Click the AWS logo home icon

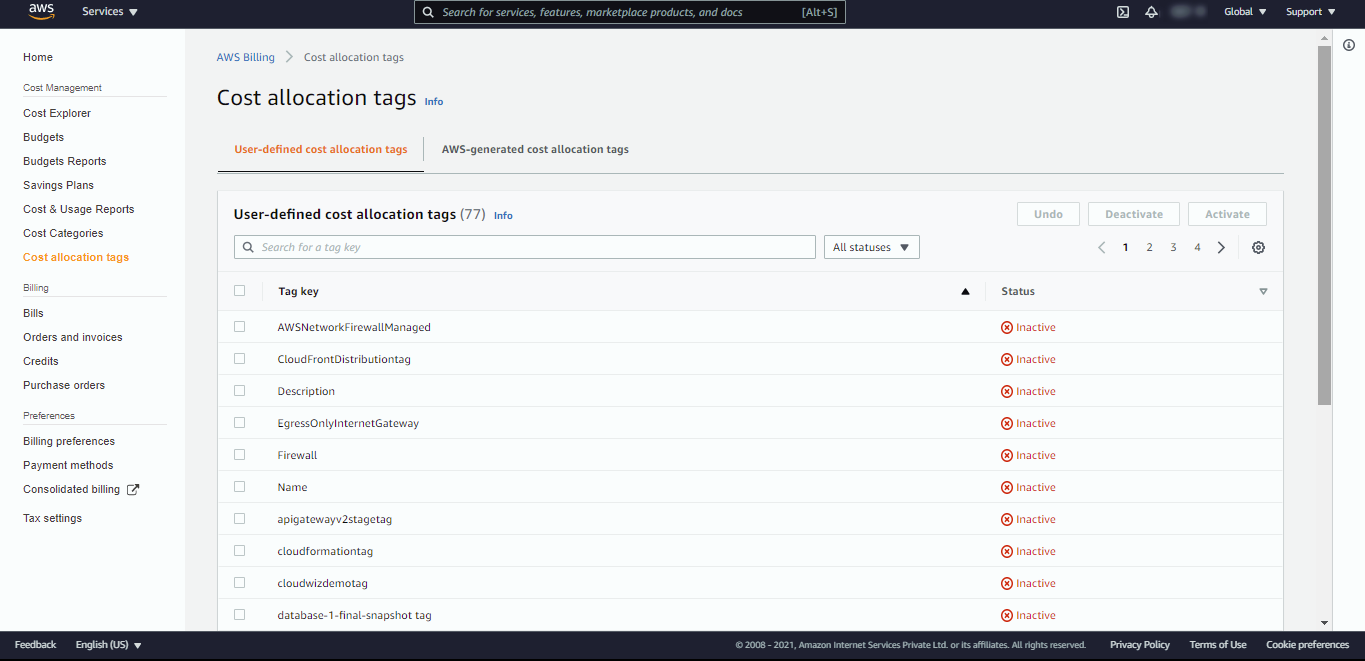click(41, 12)
